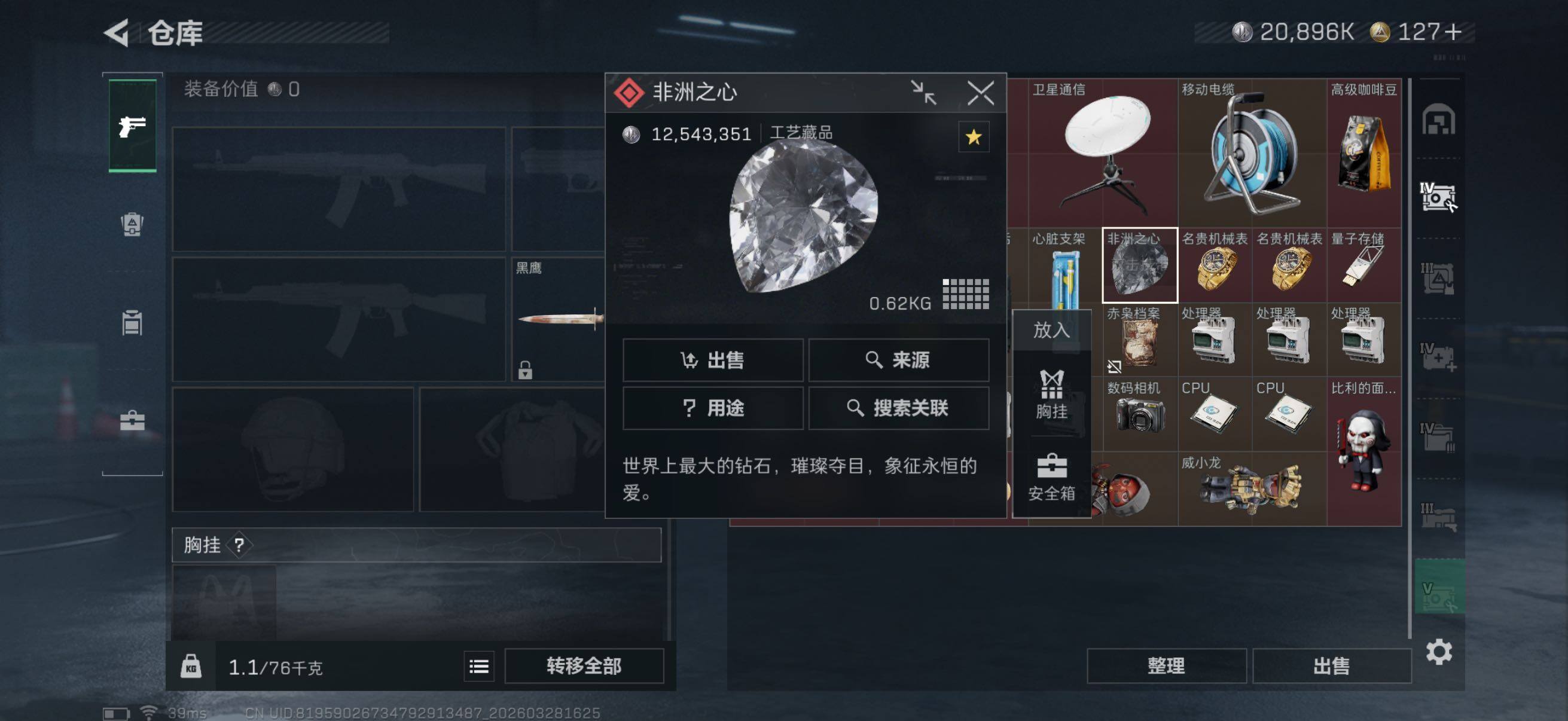The image size is (1568, 721).
Task: Select the pistol weapons sidebar tab
Action: pos(132,126)
